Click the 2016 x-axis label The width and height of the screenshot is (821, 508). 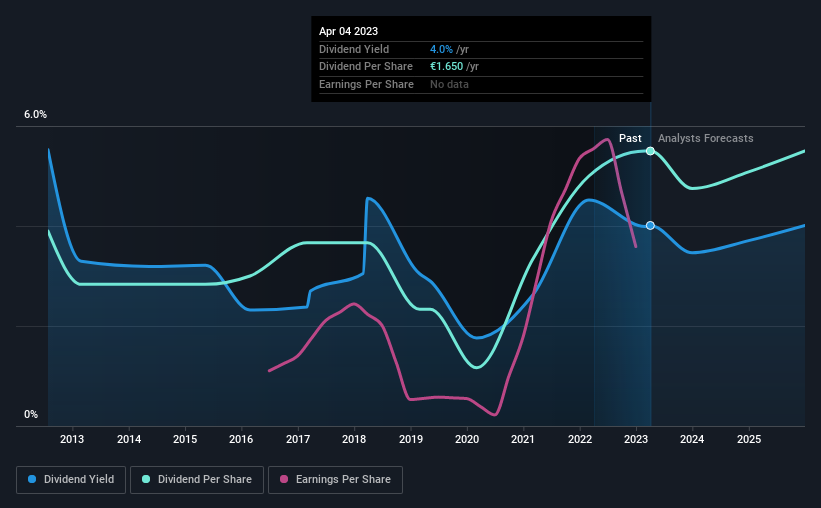241,439
